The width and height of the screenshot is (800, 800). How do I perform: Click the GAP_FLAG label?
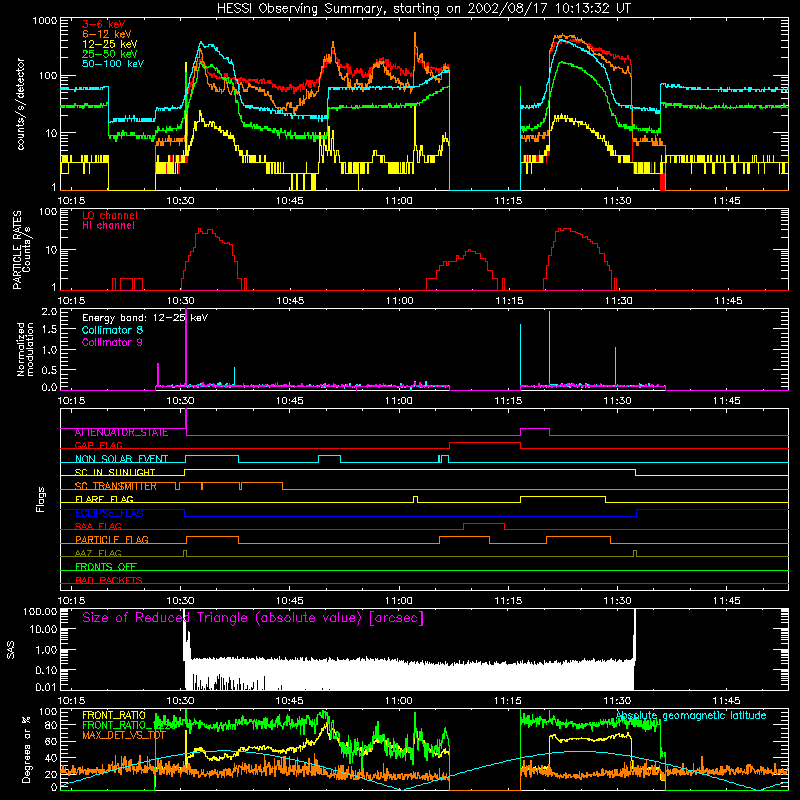coord(98,445)
